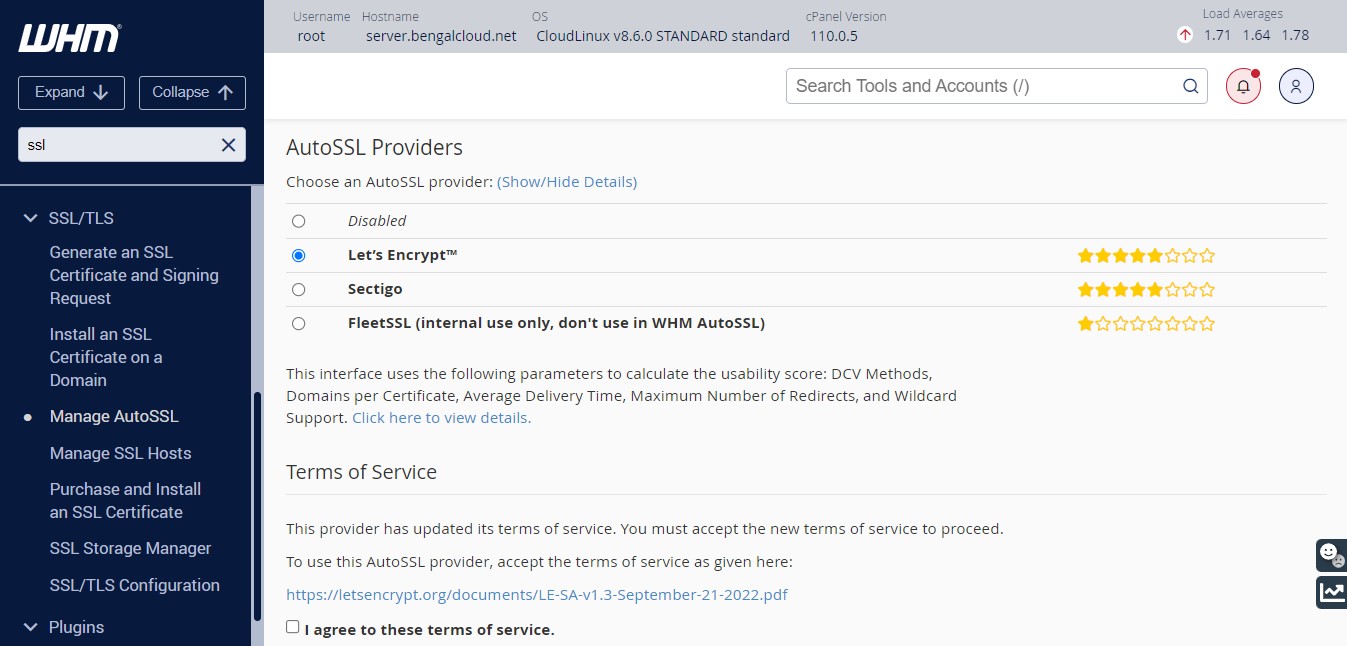
Task: Open the Let's Encrypt terms PDF link
Action: [536, 594]
